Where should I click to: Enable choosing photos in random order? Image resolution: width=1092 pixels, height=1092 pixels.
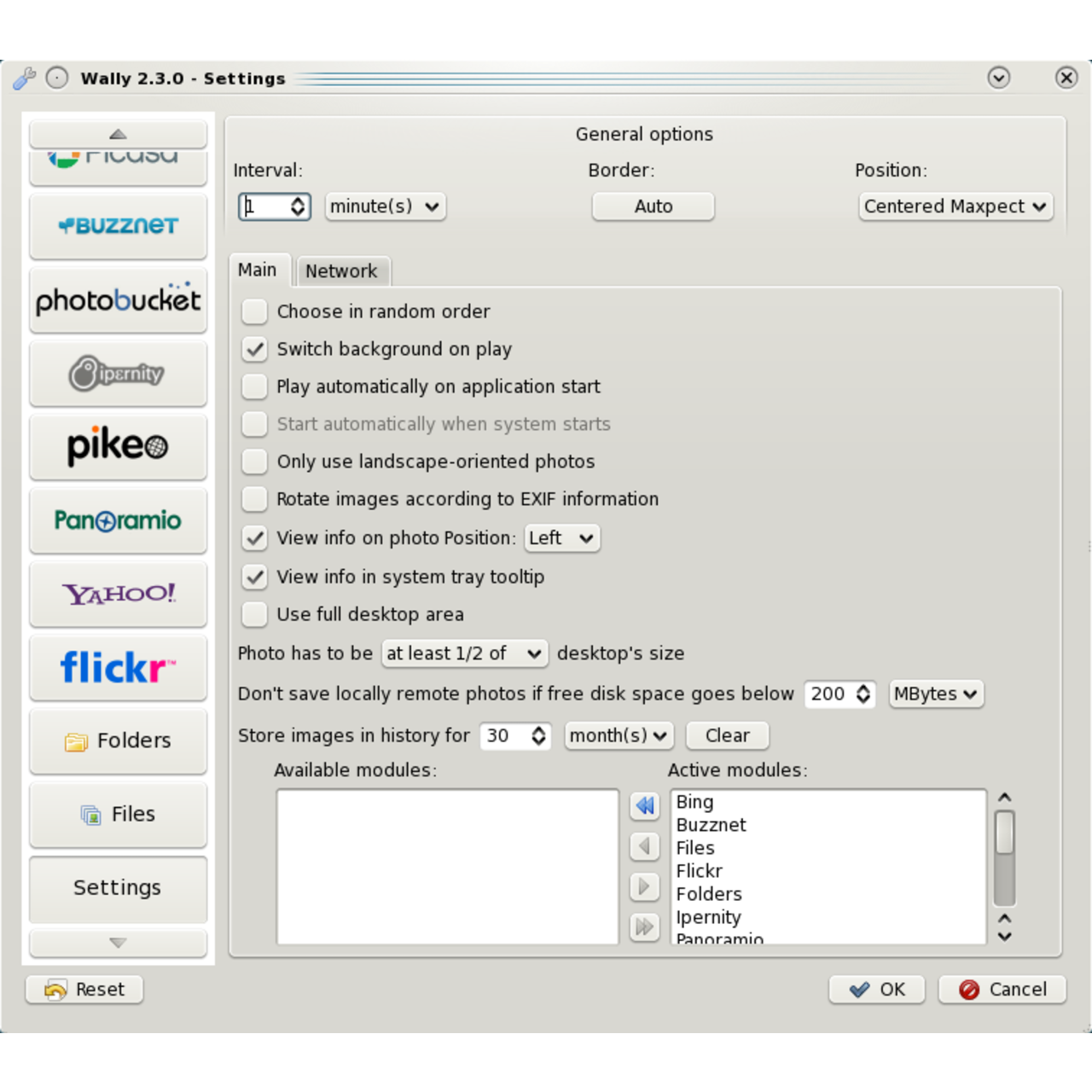[x=254, y=311]
